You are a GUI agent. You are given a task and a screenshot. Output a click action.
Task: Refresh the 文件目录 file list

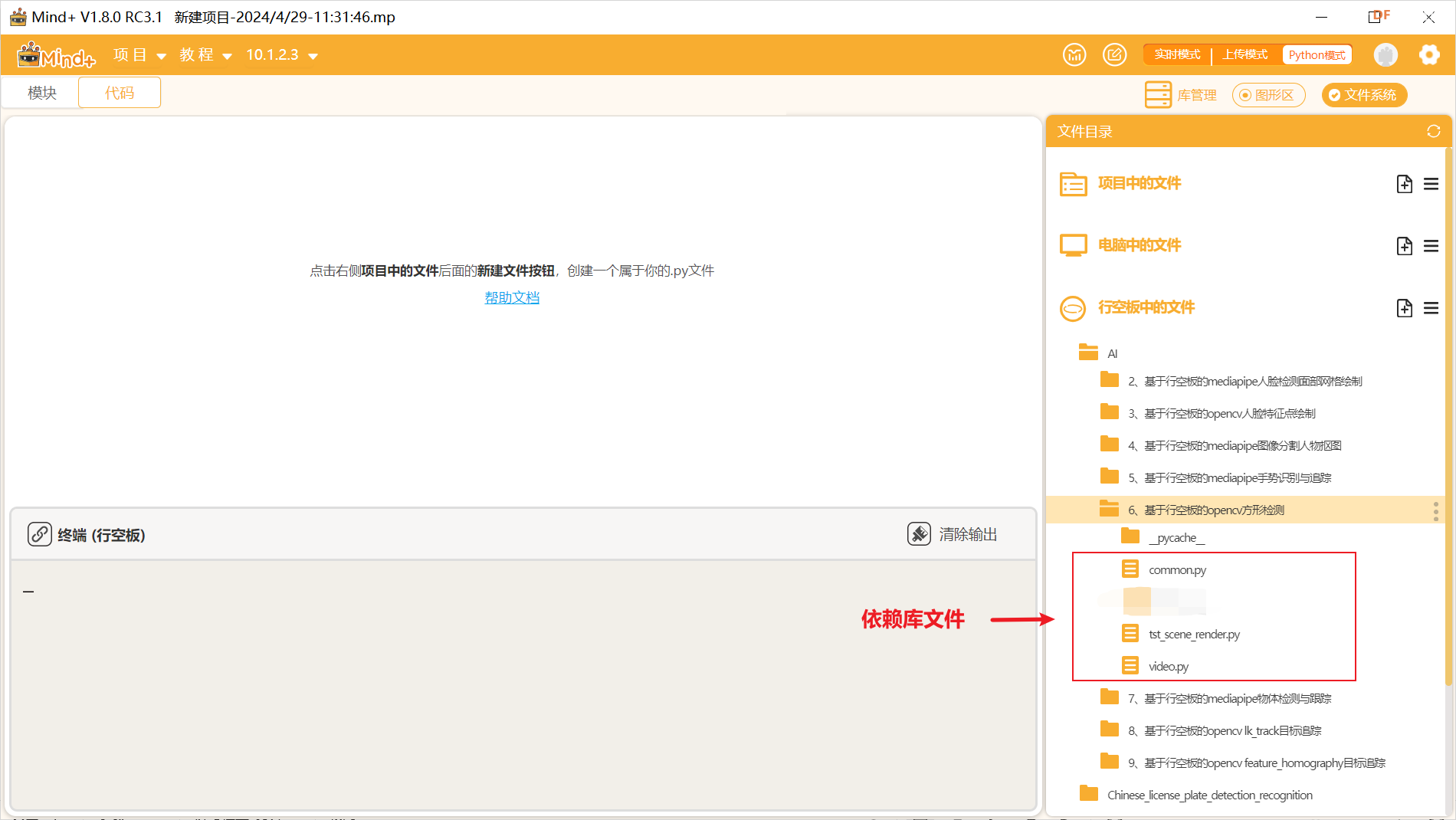click(1434, 132)
